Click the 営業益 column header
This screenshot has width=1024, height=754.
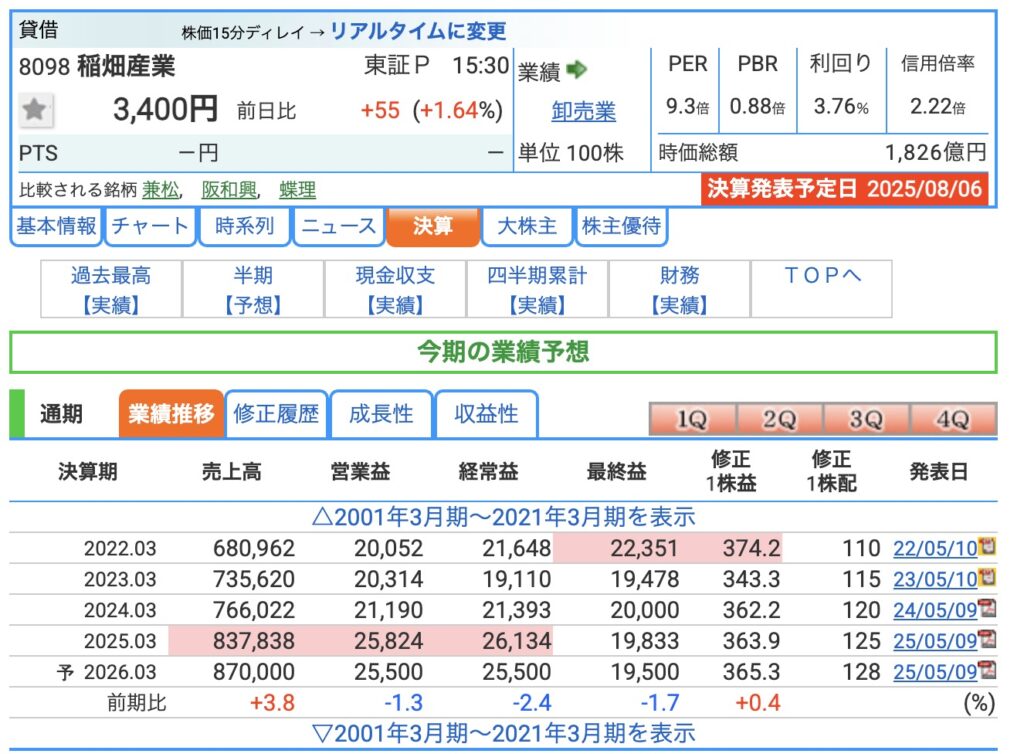[x=360, y=471]
